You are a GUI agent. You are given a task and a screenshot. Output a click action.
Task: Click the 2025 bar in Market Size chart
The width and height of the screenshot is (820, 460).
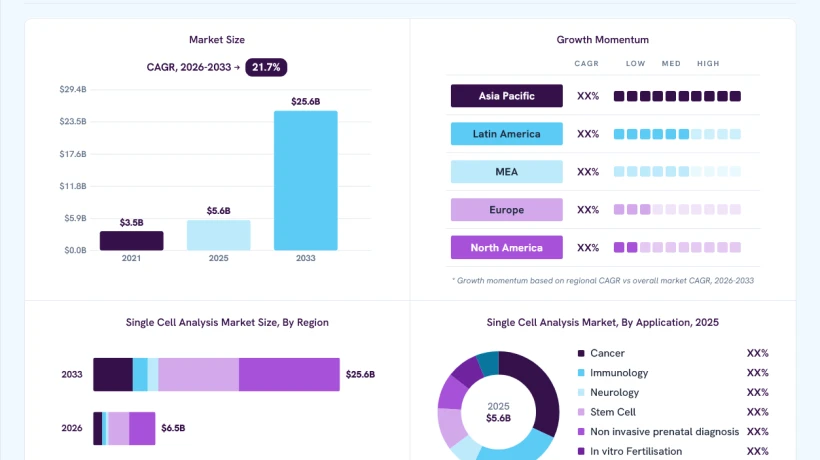click(x=219, y=235)
